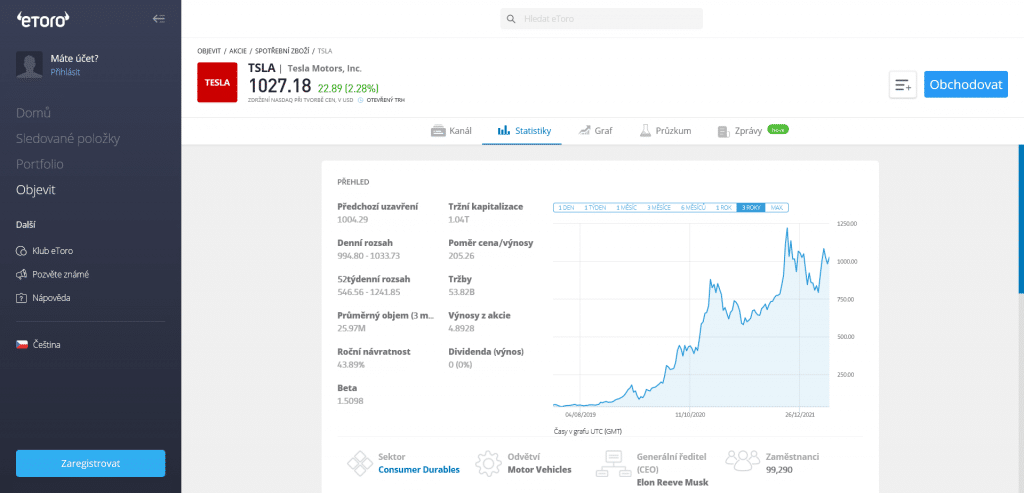Click the Zprávy news icon
The height and width of the screenshot is (493, 1024).
[x=723, y=131]
